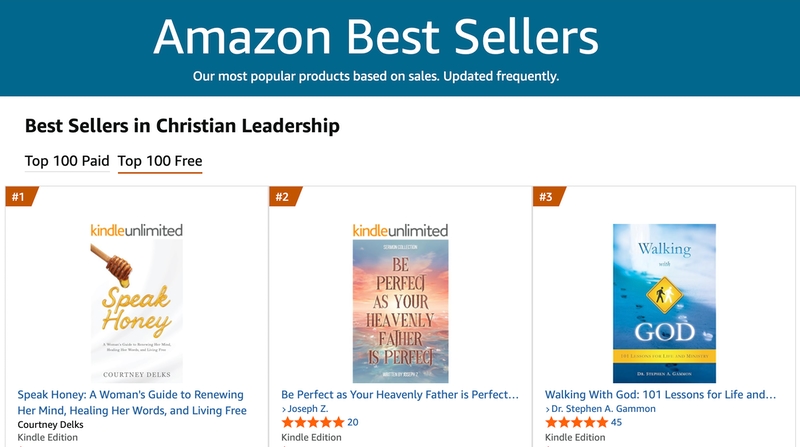Open the Speak Honey title link
This screenshot has height=447, width=800.
pos(132,402)
